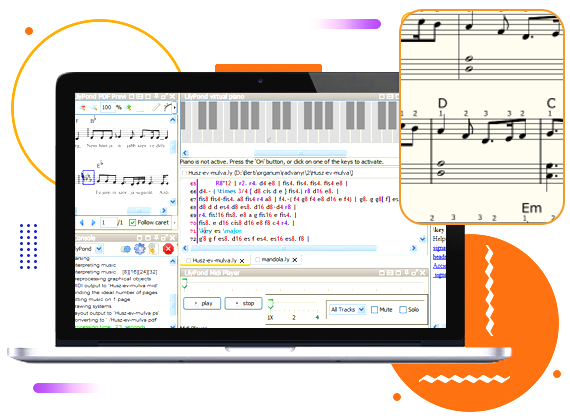Enable the Mute checkbox in Midi Player
The image size is (570, 420).
[x=374, y=309]
